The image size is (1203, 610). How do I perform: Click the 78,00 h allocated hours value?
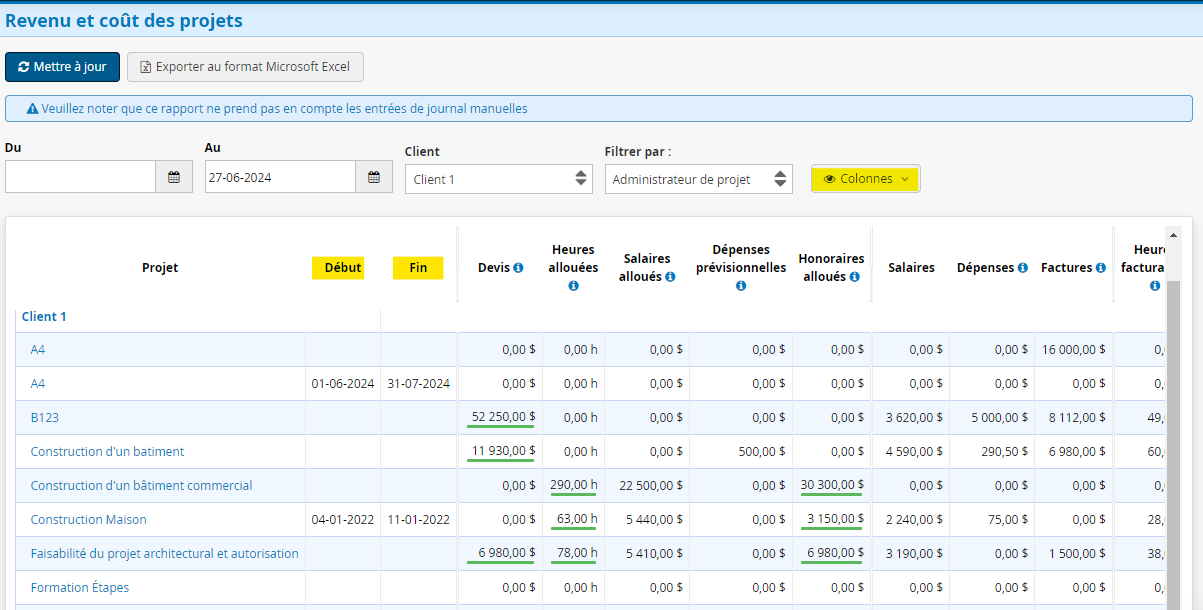[577, 553]
